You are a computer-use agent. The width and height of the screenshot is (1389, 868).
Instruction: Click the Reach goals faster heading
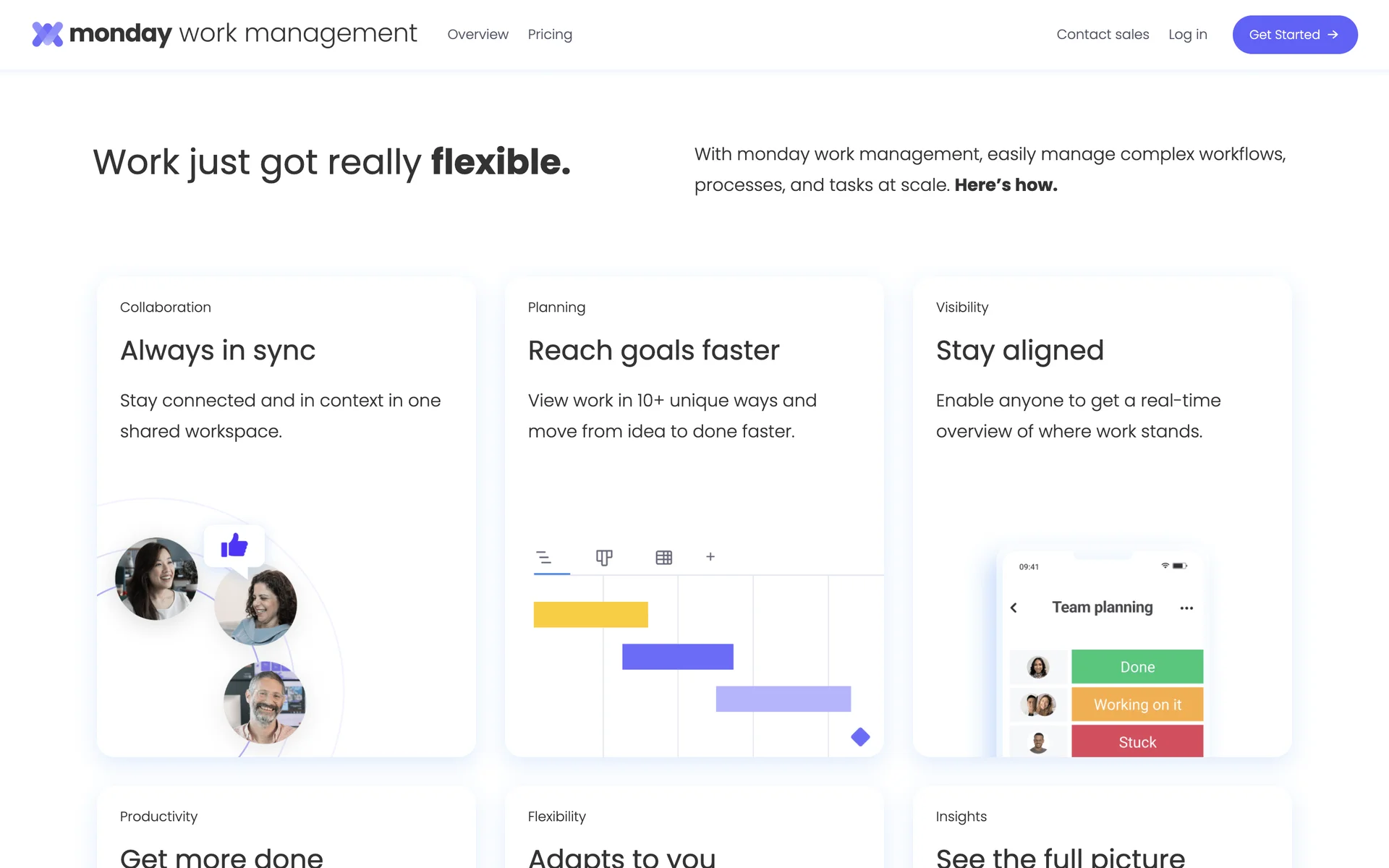coord(653,350)
